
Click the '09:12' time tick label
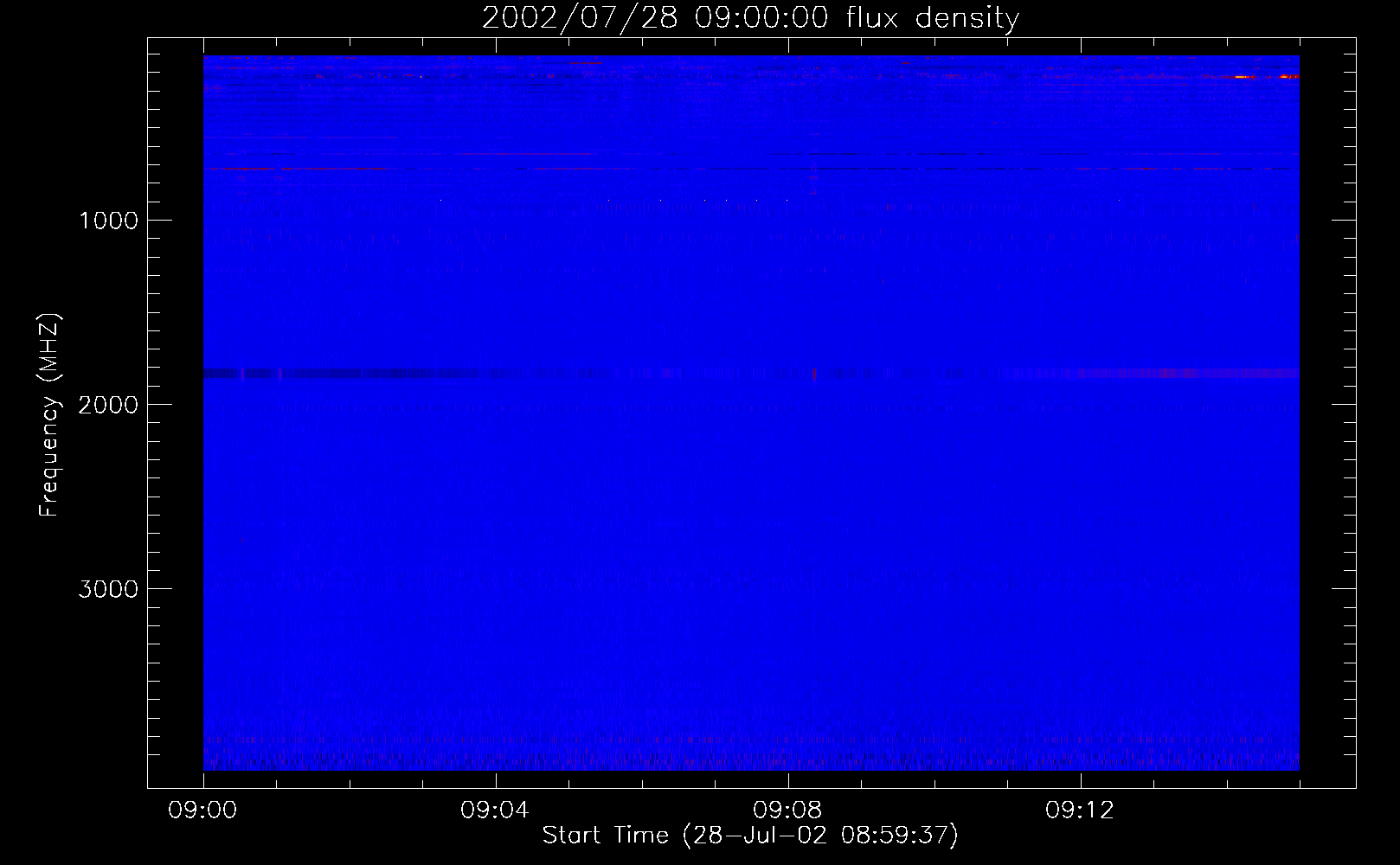(1080, 811)
